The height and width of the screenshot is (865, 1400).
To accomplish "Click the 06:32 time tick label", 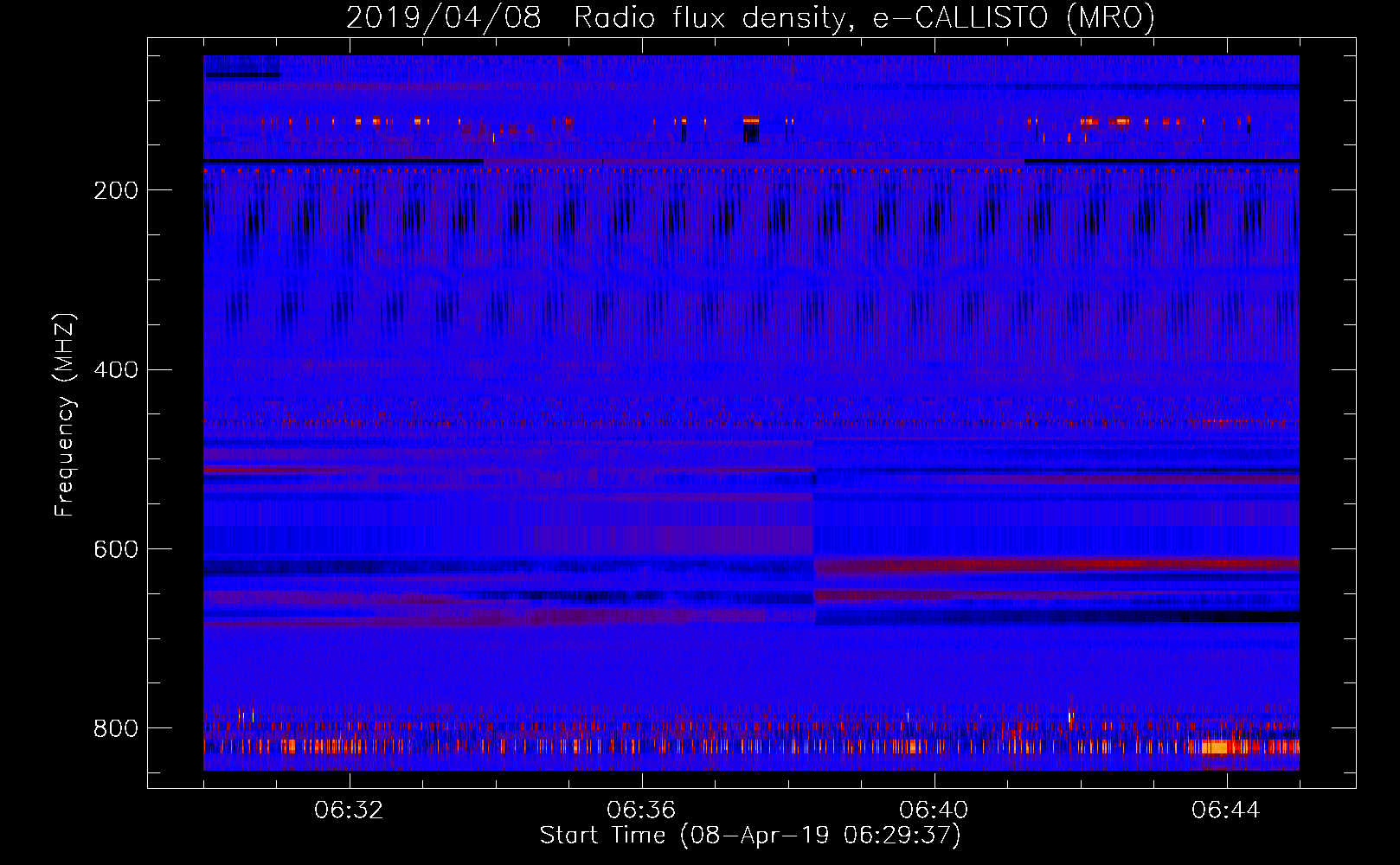I will coord(350,811).
